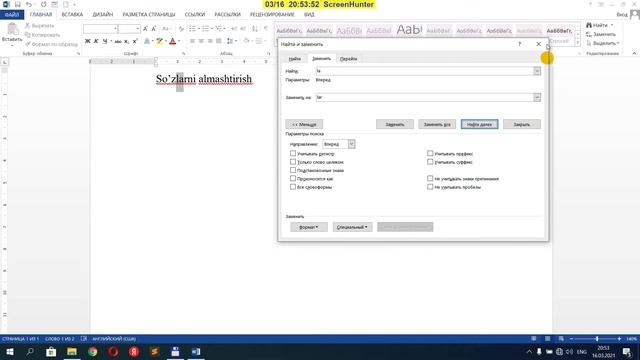Click the Заменить все button
This screenshot has width=640, height=360.
[437, 124]
